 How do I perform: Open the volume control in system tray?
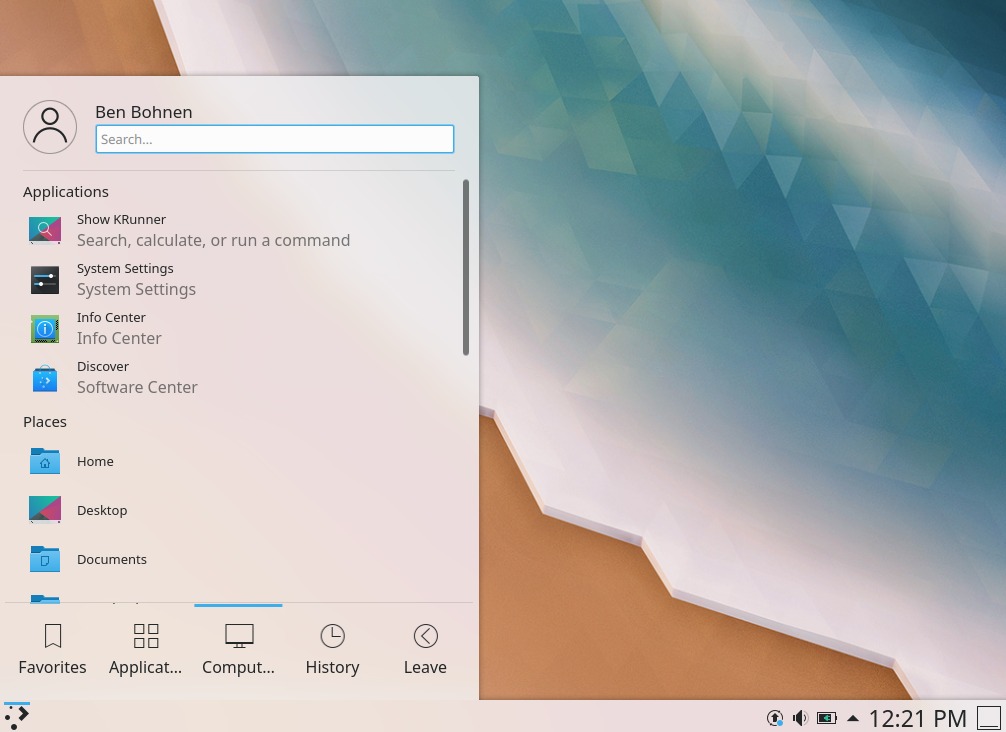click(x=800, y=718)
